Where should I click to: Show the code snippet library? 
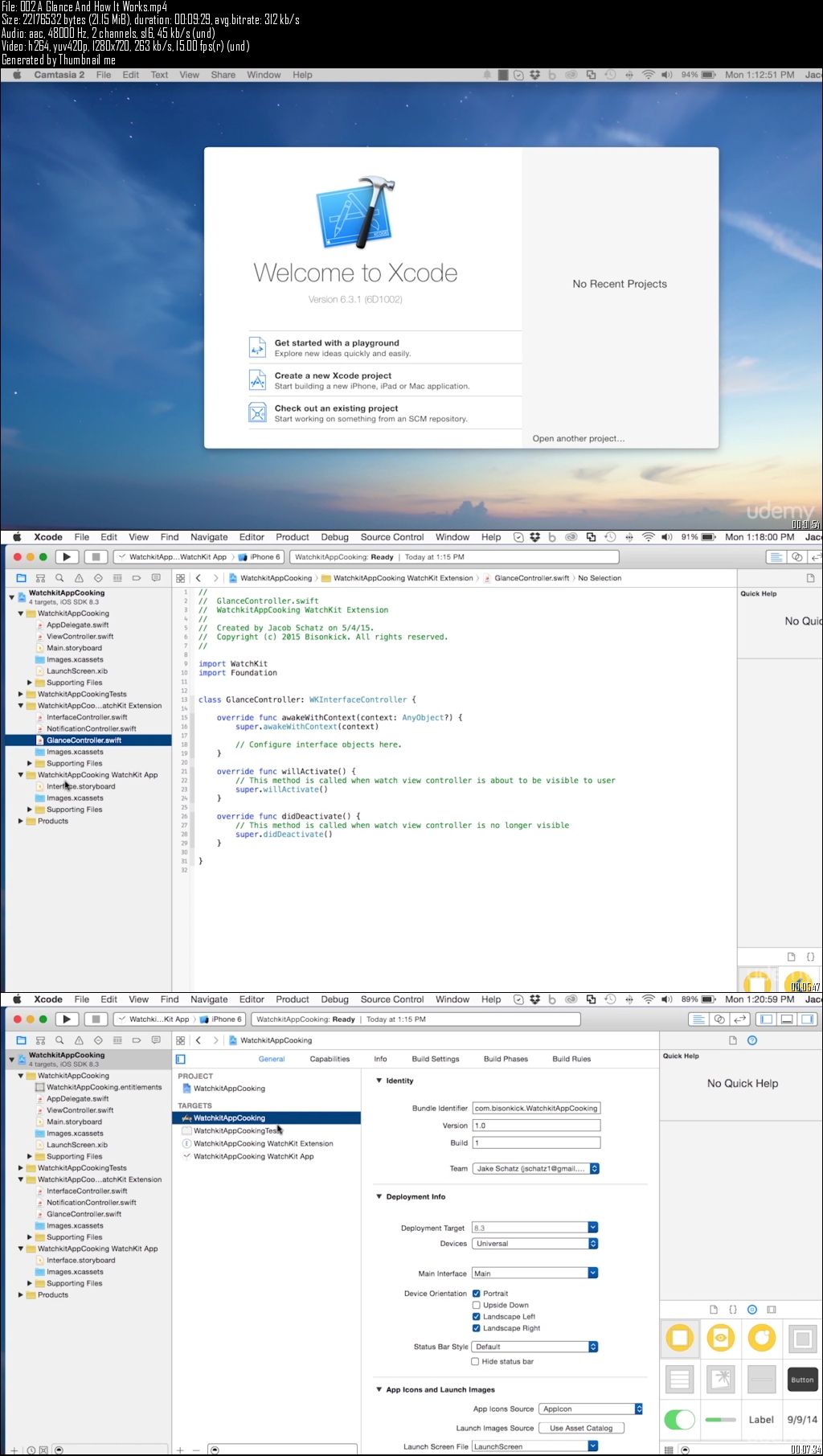(732, 1310)
